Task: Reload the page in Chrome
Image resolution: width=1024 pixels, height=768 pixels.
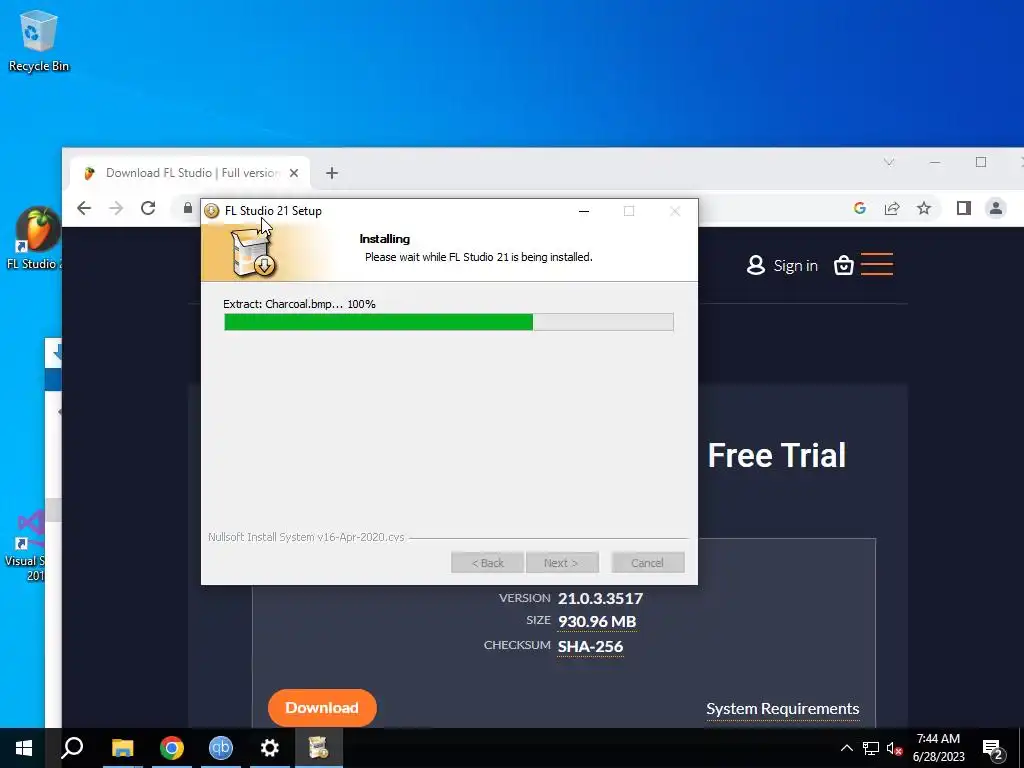Action: [148, 208]
